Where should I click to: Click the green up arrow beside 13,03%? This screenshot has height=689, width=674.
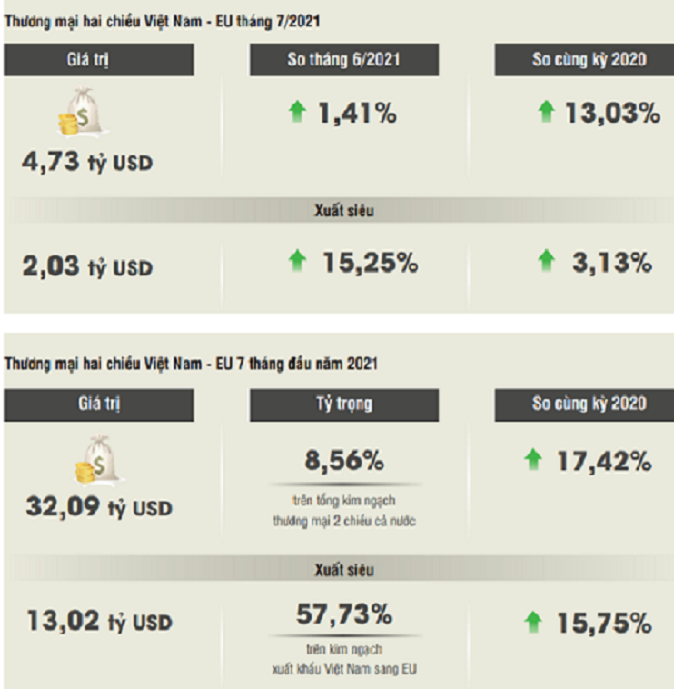[x=547, y=112]
